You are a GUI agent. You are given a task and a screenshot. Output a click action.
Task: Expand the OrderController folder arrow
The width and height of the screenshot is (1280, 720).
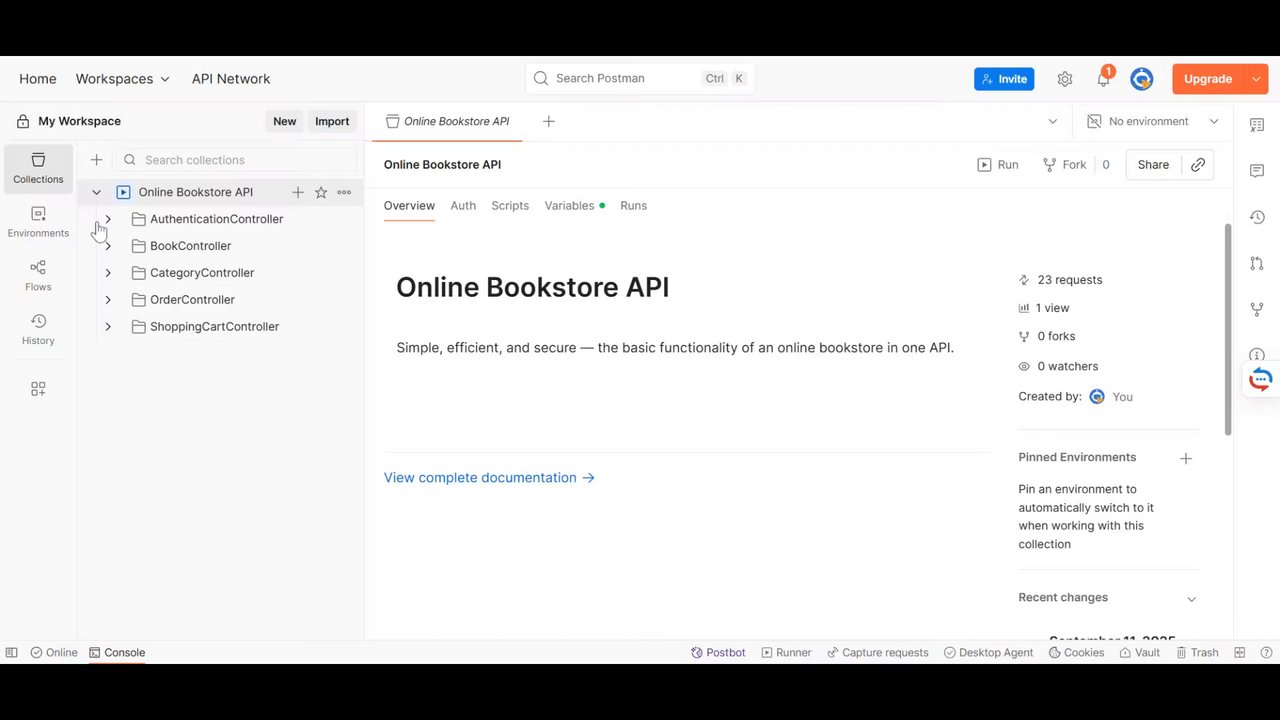108,300
